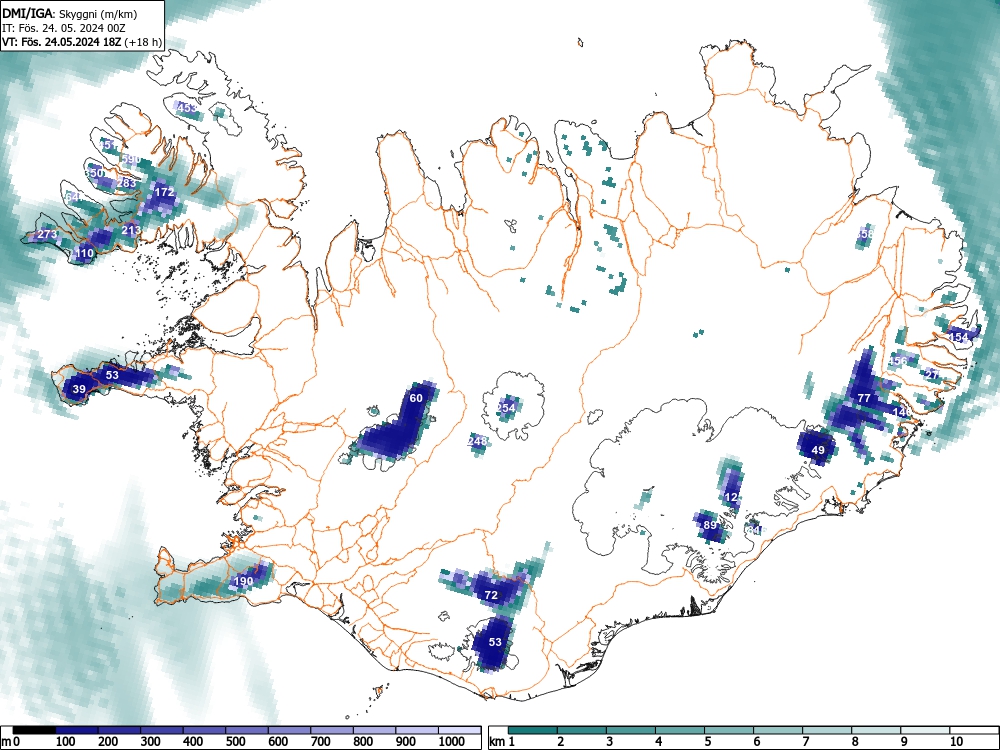This screenshot has height=750, width=1000.
Task: Click the black 0 to 100 m swatch
Action: point(34,730)
